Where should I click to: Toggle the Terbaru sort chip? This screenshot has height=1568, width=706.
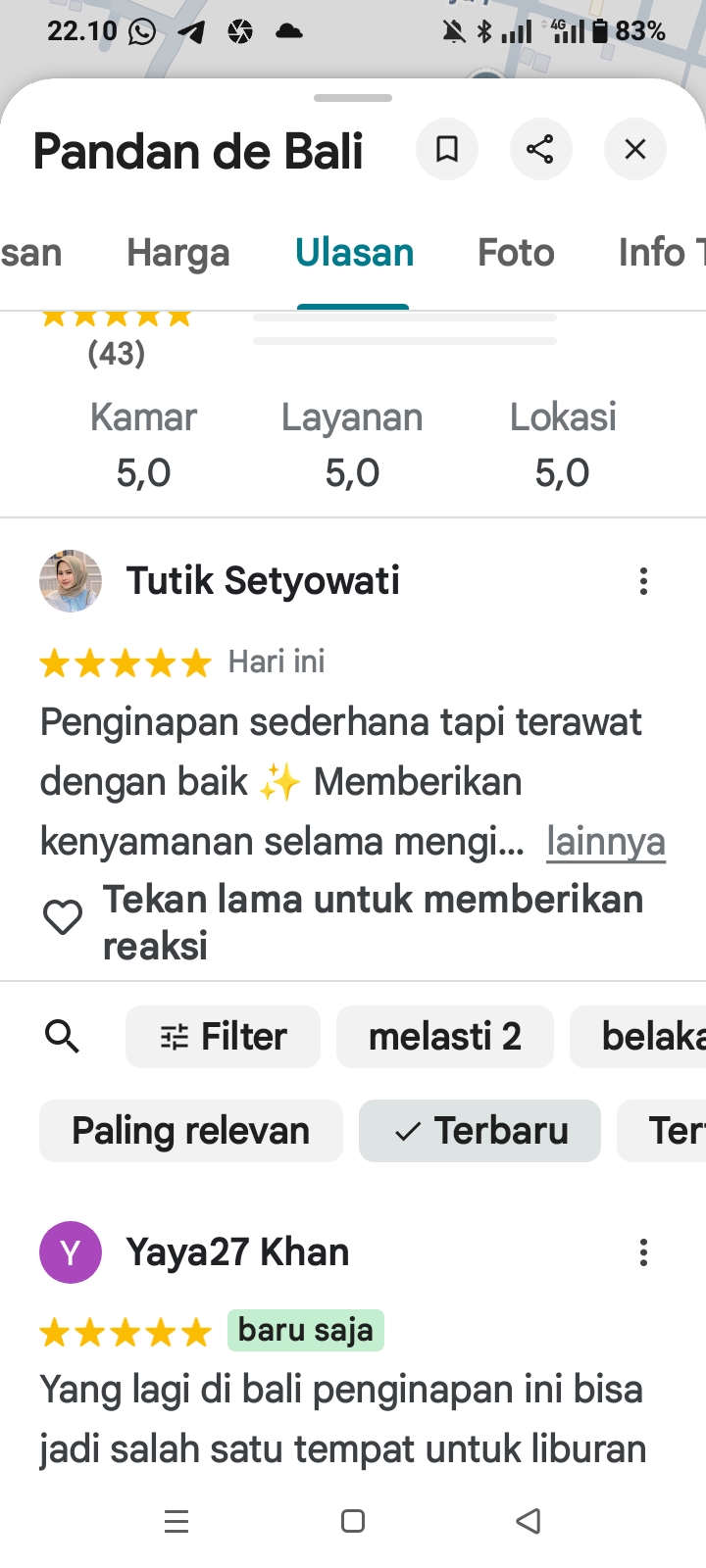pyautogui.click(x=479, y=1131)
